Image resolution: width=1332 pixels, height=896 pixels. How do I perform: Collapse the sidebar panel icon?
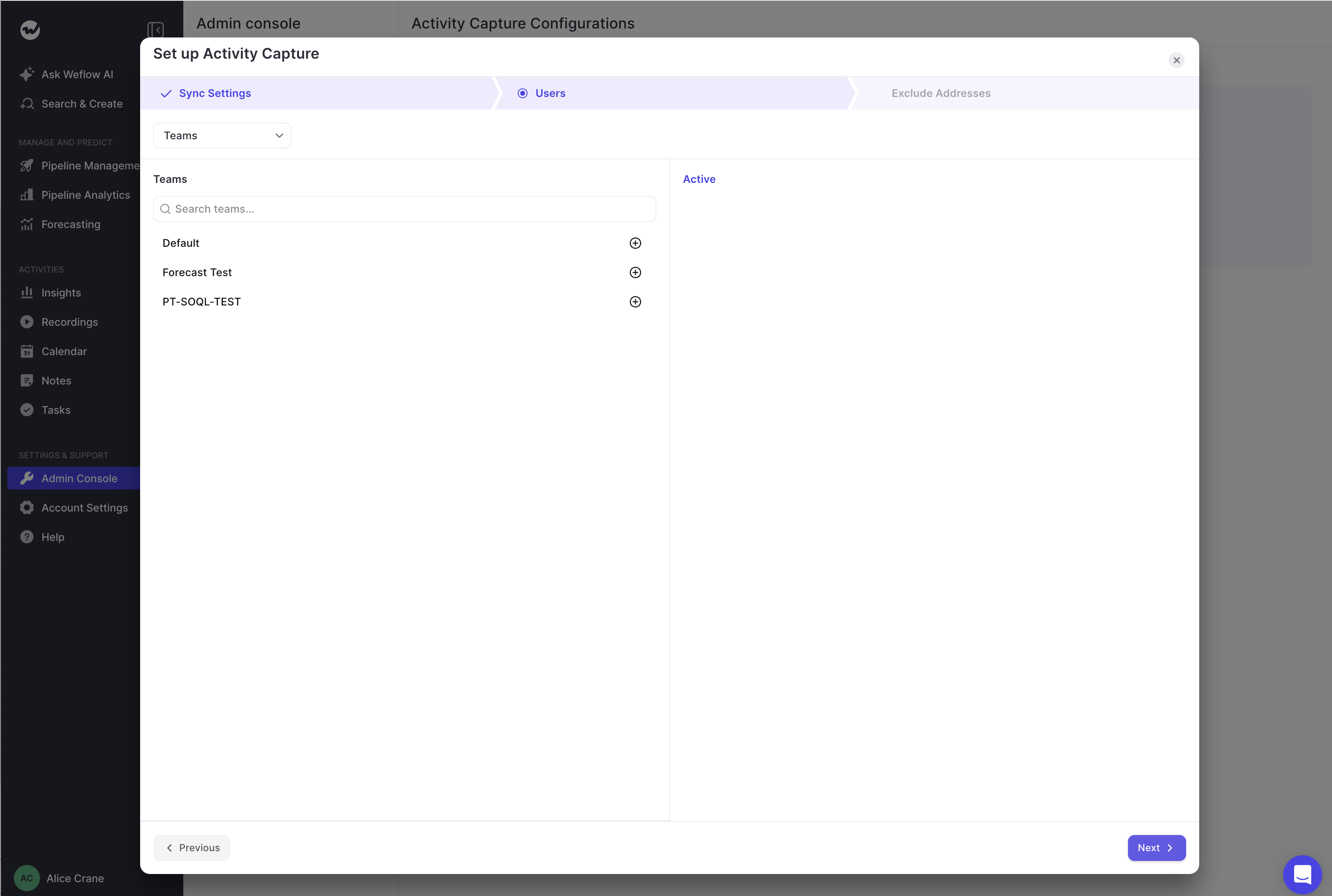point(156,30)
